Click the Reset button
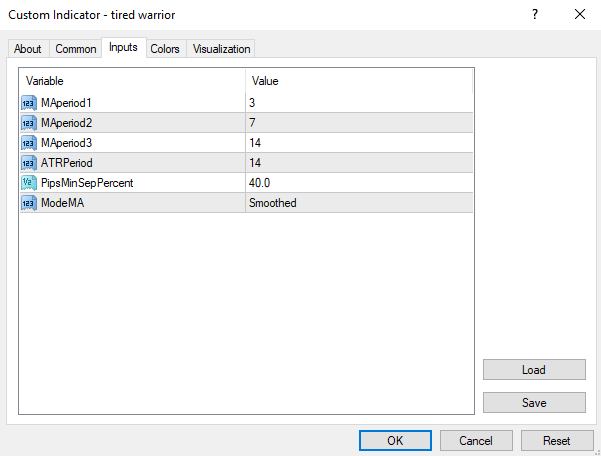Screen dimensions: 601x456 point(557,441)
